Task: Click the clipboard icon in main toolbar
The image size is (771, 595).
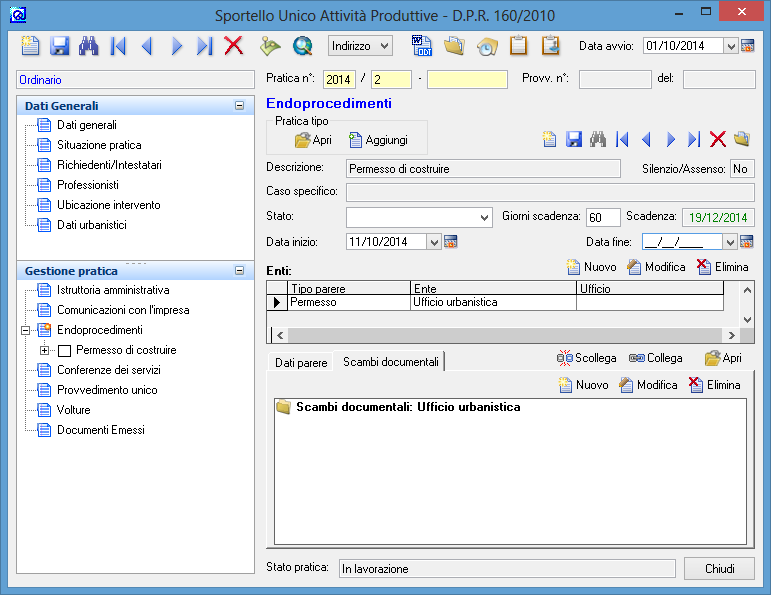Action: 518,46
